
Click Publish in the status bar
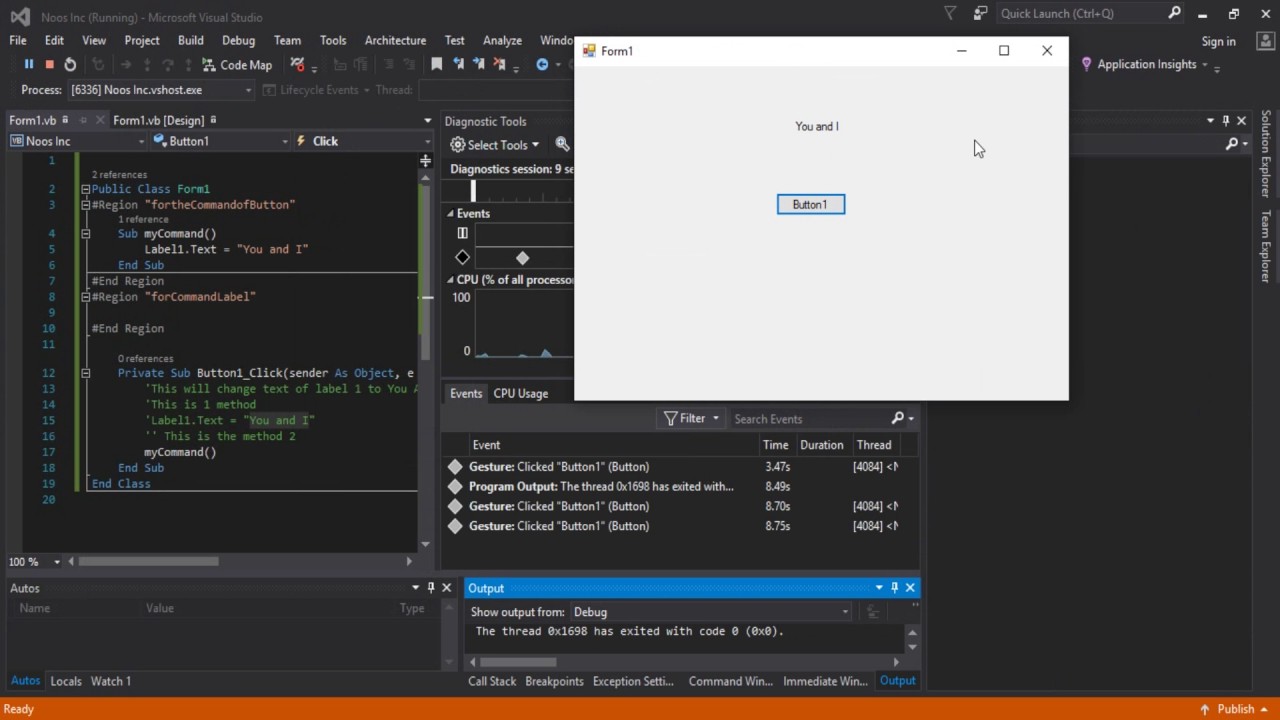pyautogui.click(x=1235, y=709)
